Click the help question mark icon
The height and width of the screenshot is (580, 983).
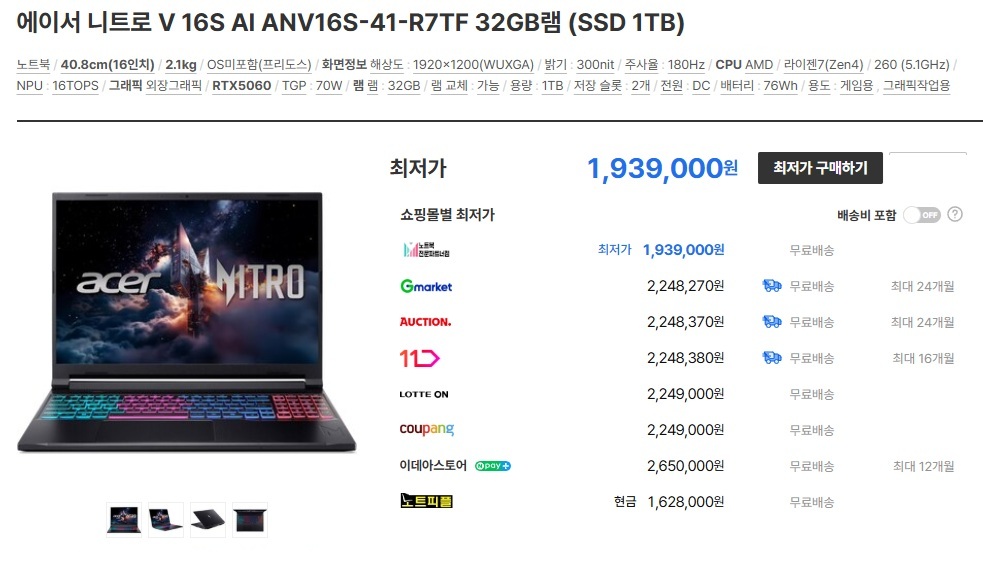coord(955,214)
